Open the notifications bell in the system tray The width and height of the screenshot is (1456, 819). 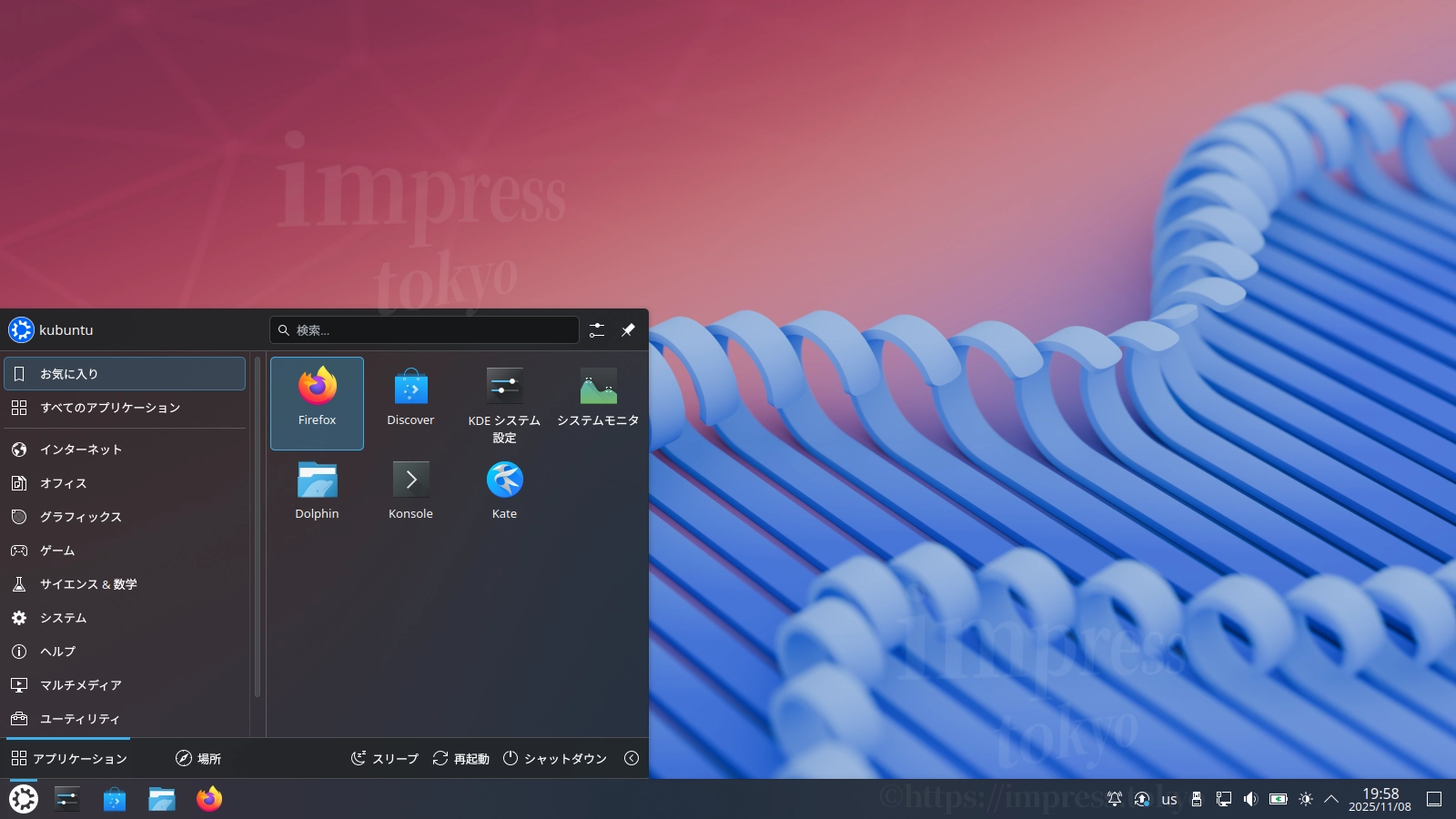(x=1115, y=799)
